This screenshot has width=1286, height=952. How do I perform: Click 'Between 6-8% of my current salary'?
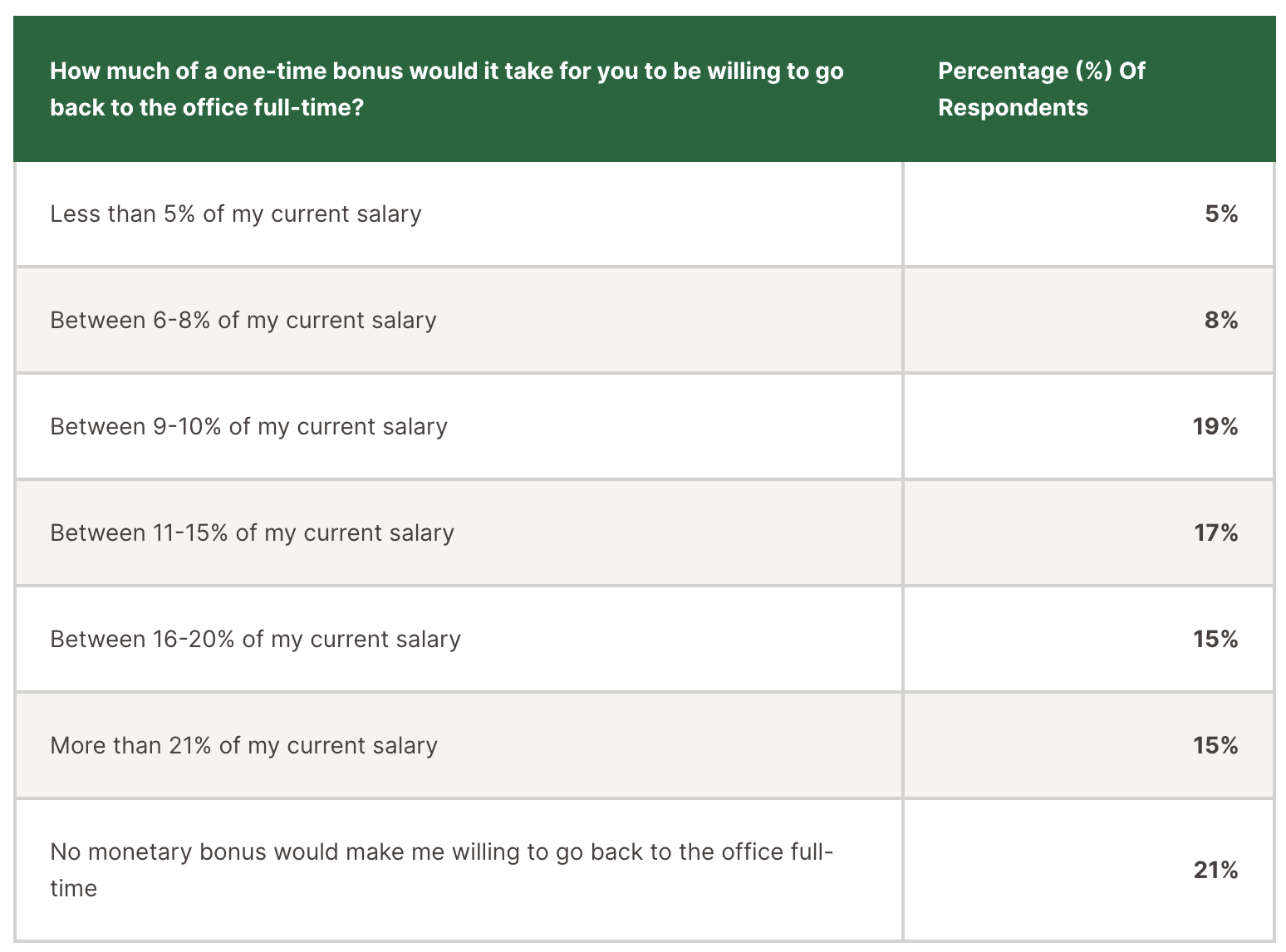click(243, 321)
